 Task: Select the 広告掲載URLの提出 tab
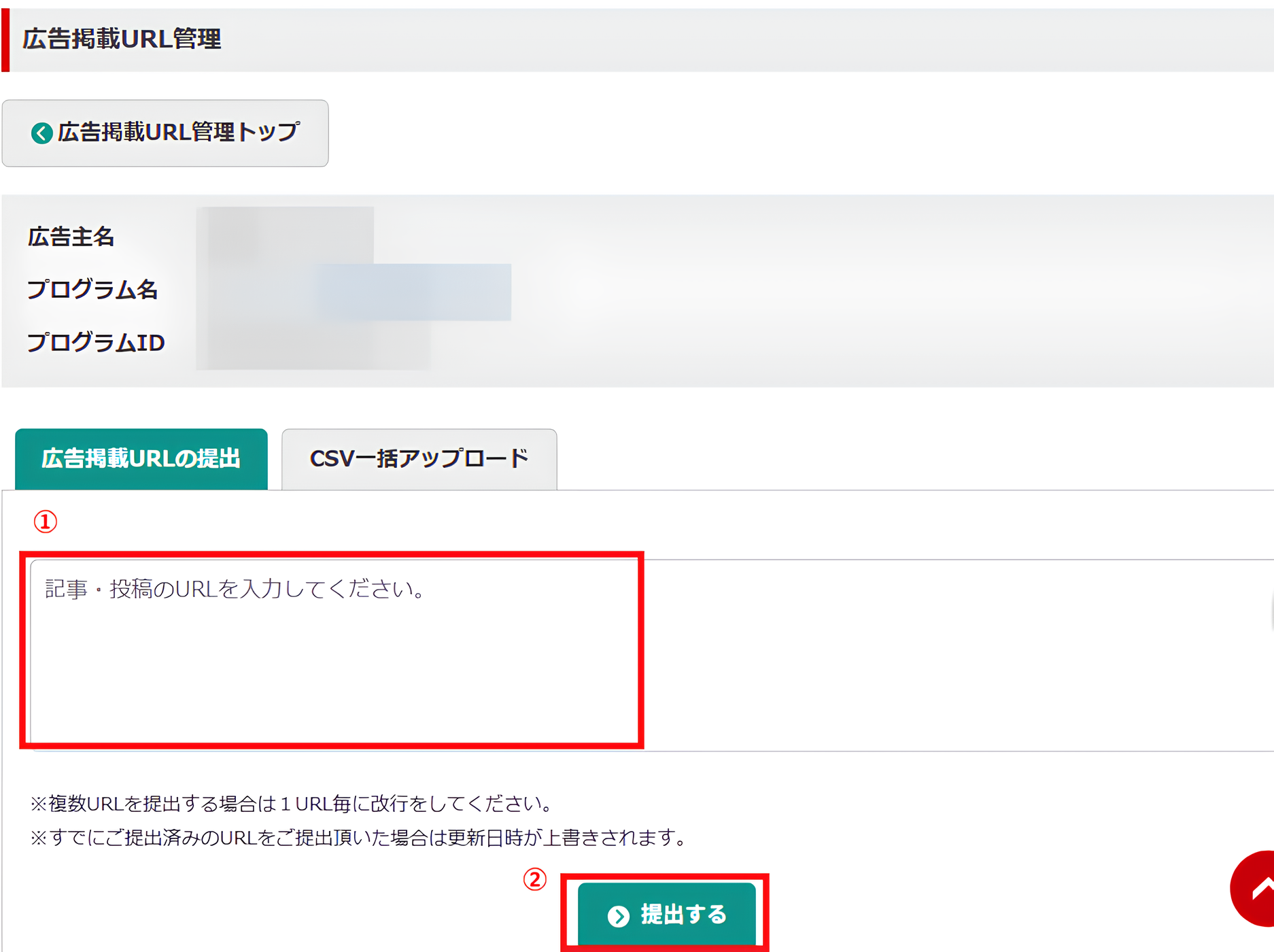pos(141,458)
